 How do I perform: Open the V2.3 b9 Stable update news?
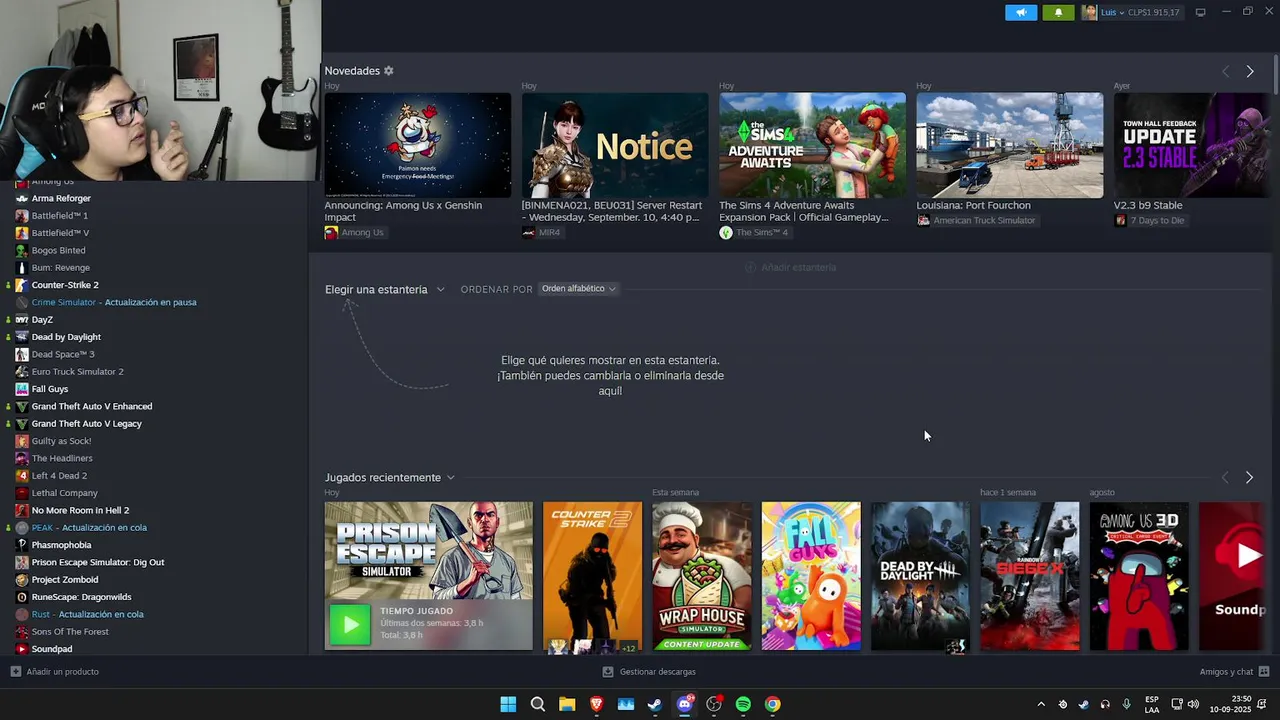[1192, 145]
